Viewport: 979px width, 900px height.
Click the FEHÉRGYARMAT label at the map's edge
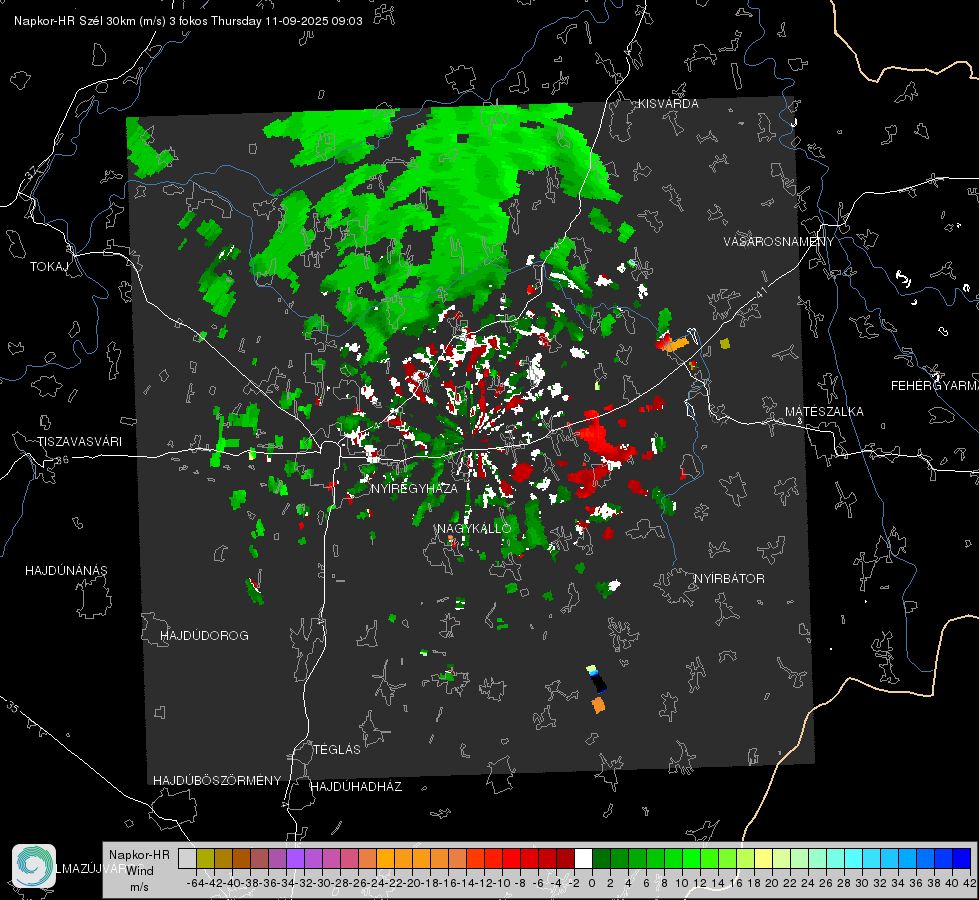[934, 386]
